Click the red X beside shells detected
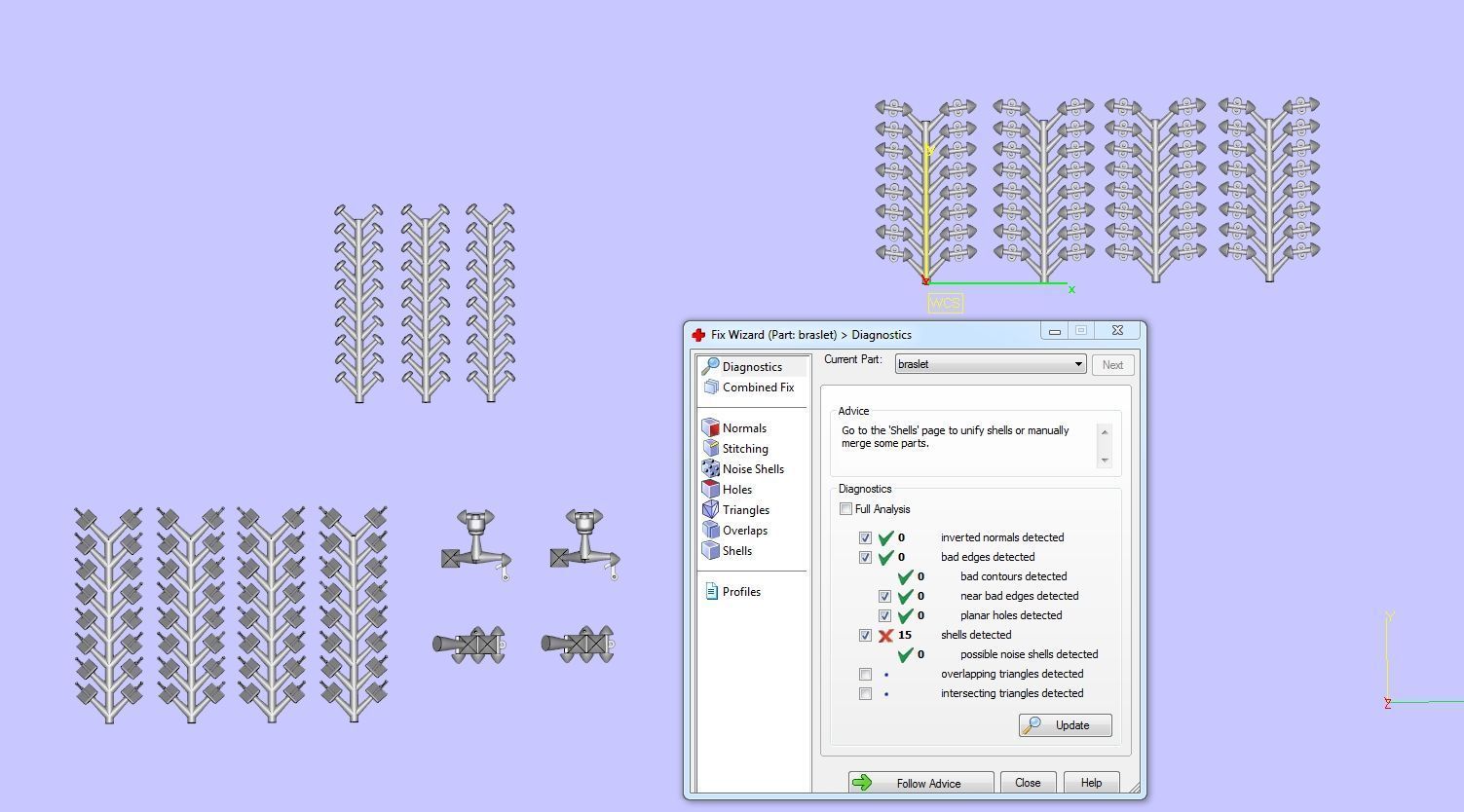The height and width of the screenshot is (812, 1464). [885, 635]
